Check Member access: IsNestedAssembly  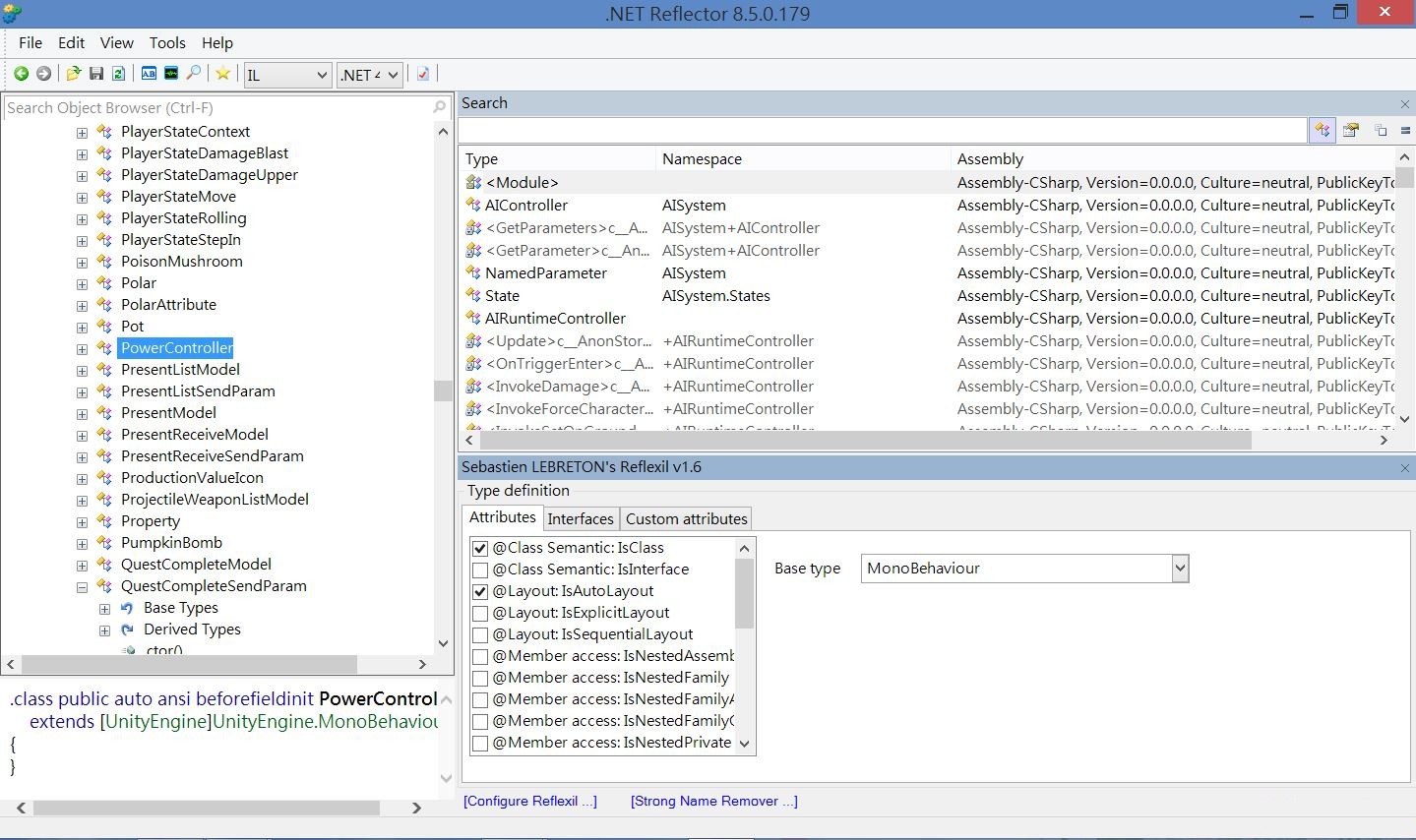[480, 656]
